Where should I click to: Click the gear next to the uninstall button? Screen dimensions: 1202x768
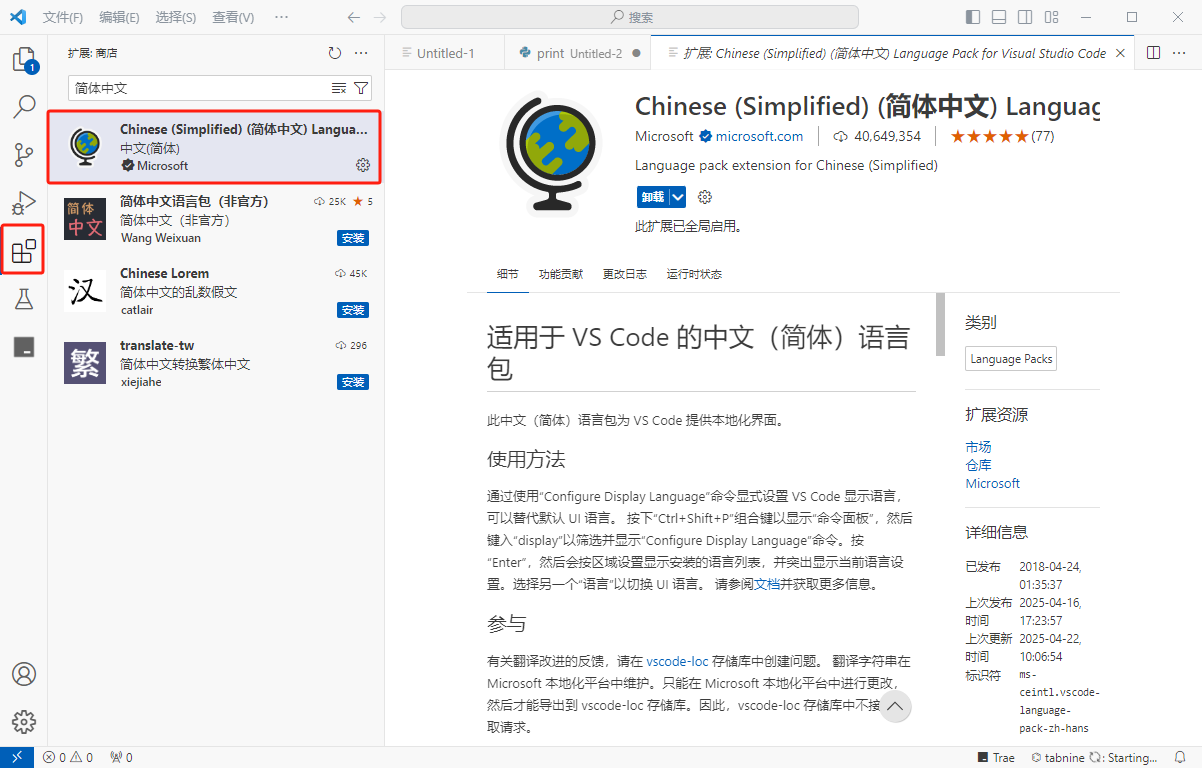(705, 196)
